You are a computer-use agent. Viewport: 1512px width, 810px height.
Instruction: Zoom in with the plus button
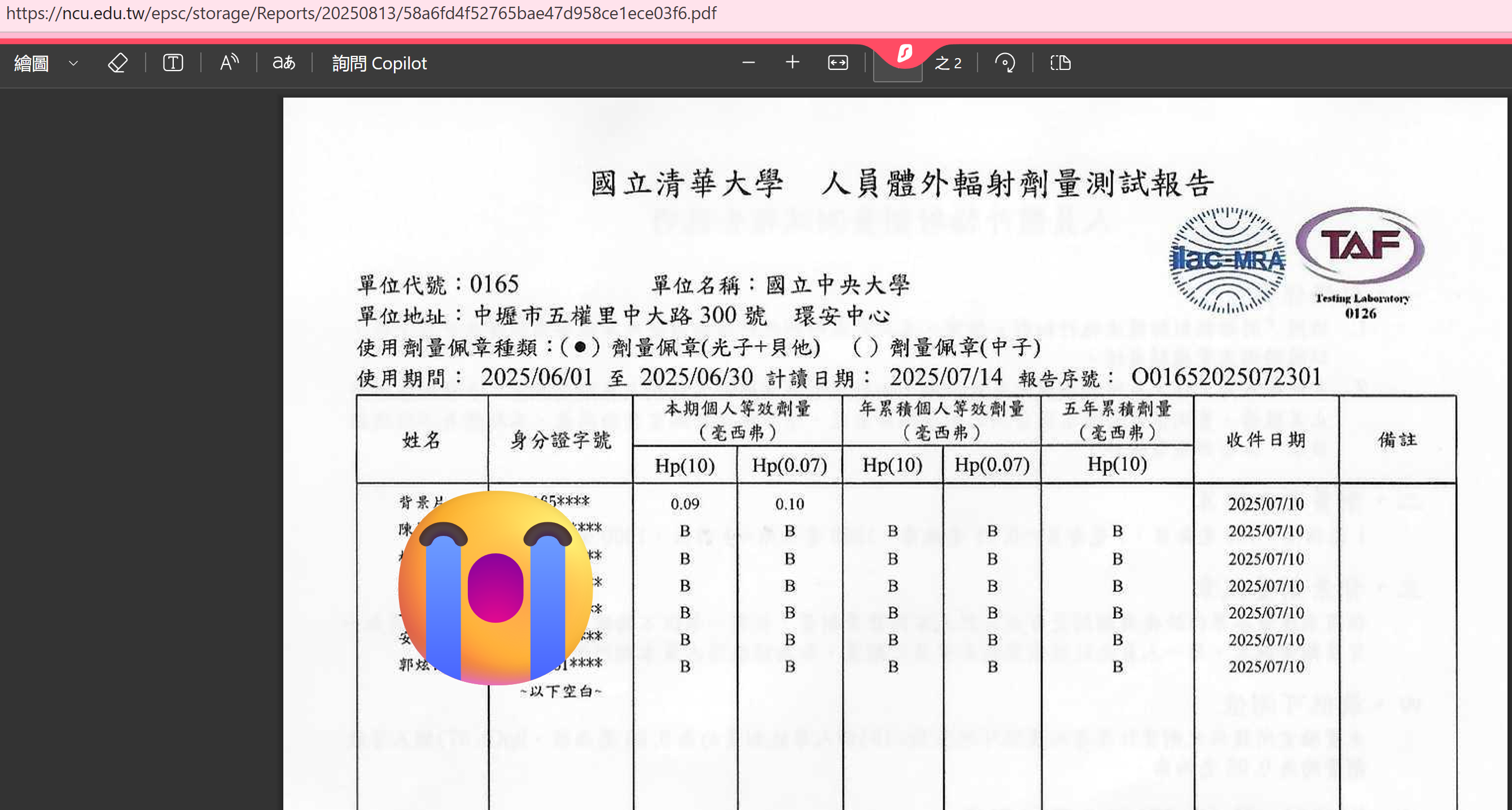pos(792,62)
